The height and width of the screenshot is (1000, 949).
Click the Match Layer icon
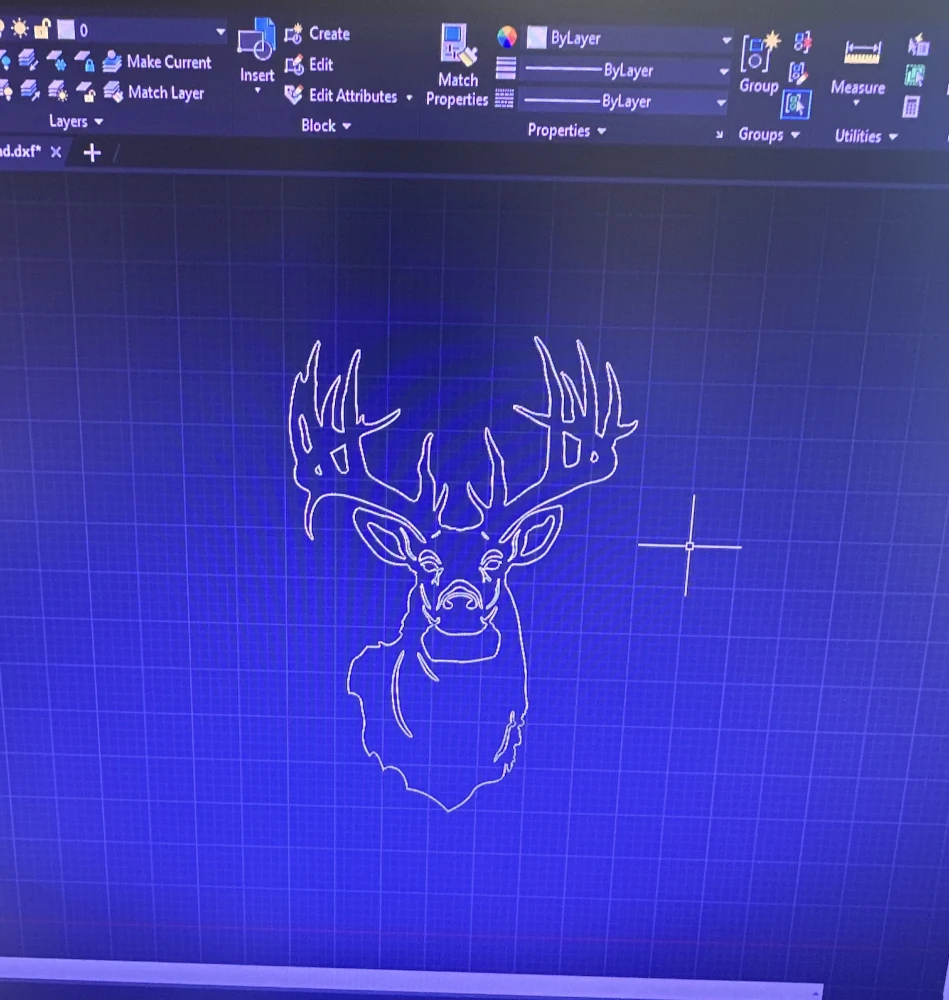113,93
